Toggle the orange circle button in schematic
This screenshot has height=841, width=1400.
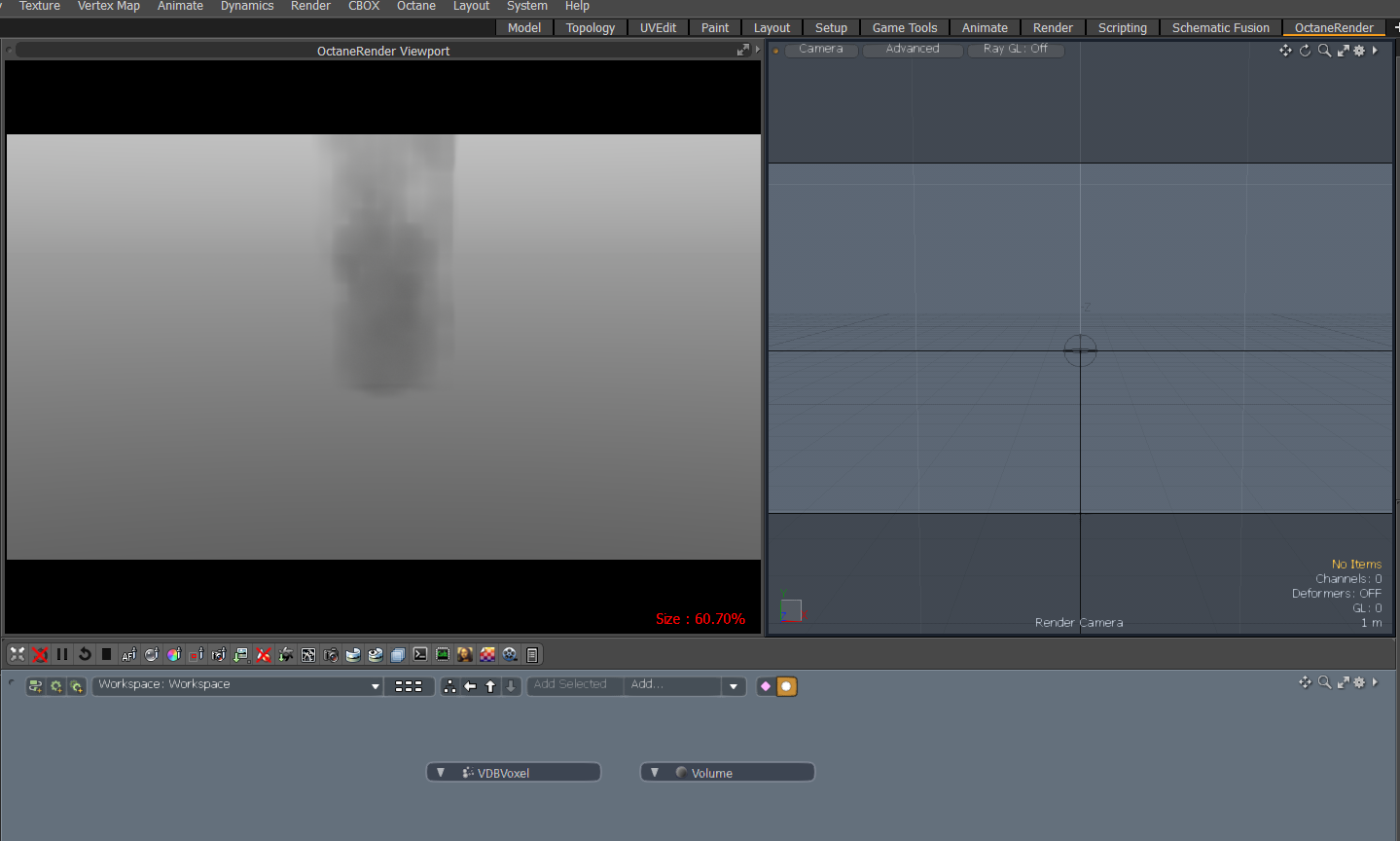(786, 686)
